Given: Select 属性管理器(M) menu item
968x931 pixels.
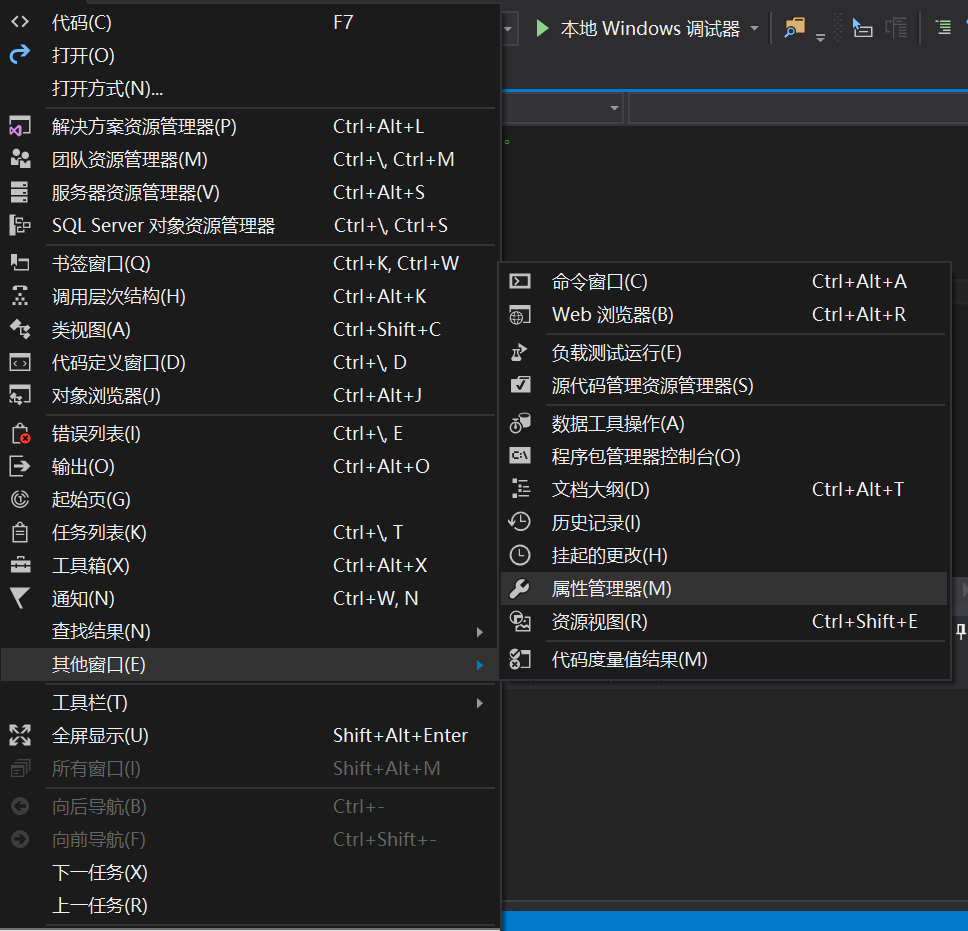Looking at the screenshot, I should [612, 589].
